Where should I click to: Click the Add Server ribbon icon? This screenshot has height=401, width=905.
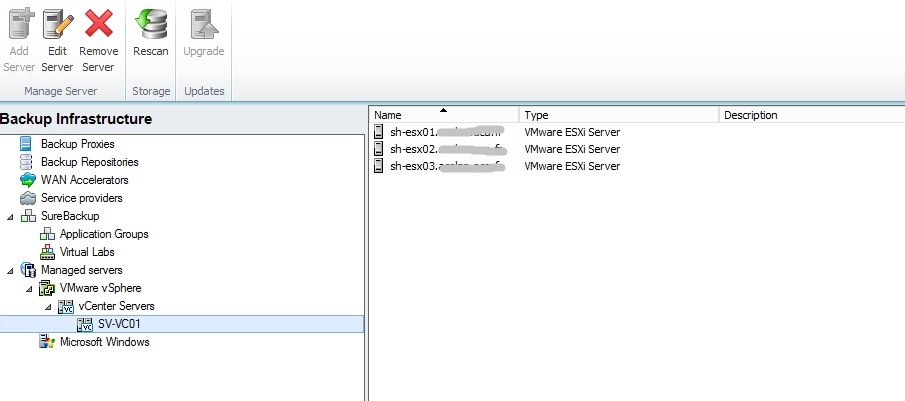coord(21,24)
